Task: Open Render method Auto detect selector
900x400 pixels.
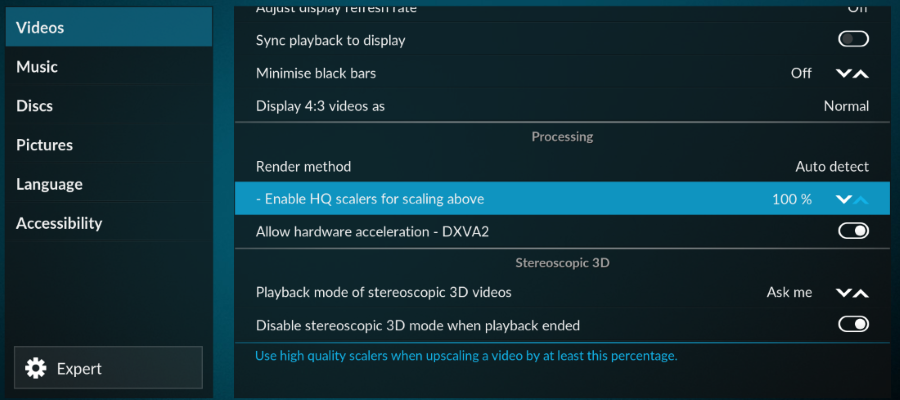Action: [562, 167]
